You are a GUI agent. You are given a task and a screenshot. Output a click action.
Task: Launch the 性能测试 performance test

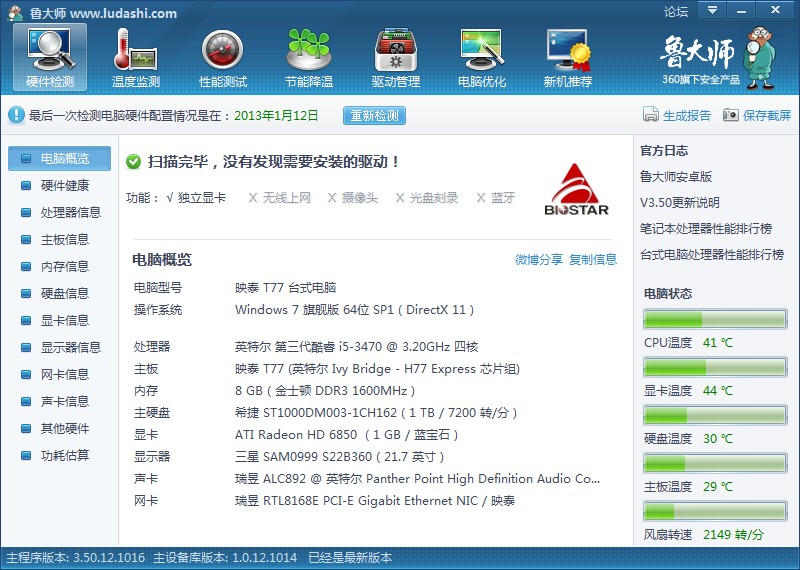(222, 58)
